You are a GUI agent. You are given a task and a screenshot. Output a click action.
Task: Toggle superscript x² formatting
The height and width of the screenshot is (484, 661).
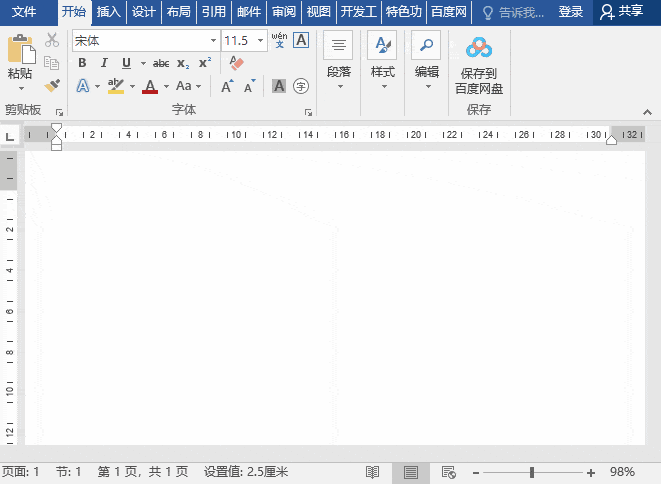click(x=205, y=62)
